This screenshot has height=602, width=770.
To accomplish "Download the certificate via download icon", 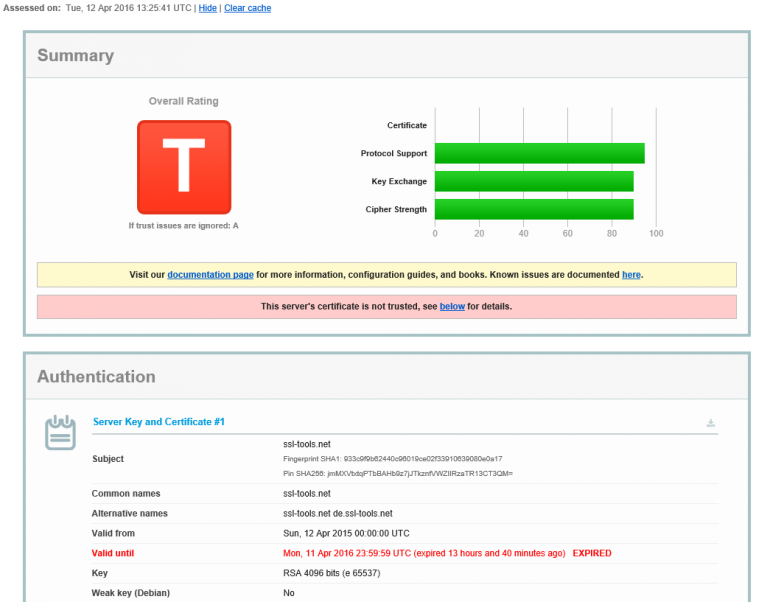I will (x=711, y=423).
